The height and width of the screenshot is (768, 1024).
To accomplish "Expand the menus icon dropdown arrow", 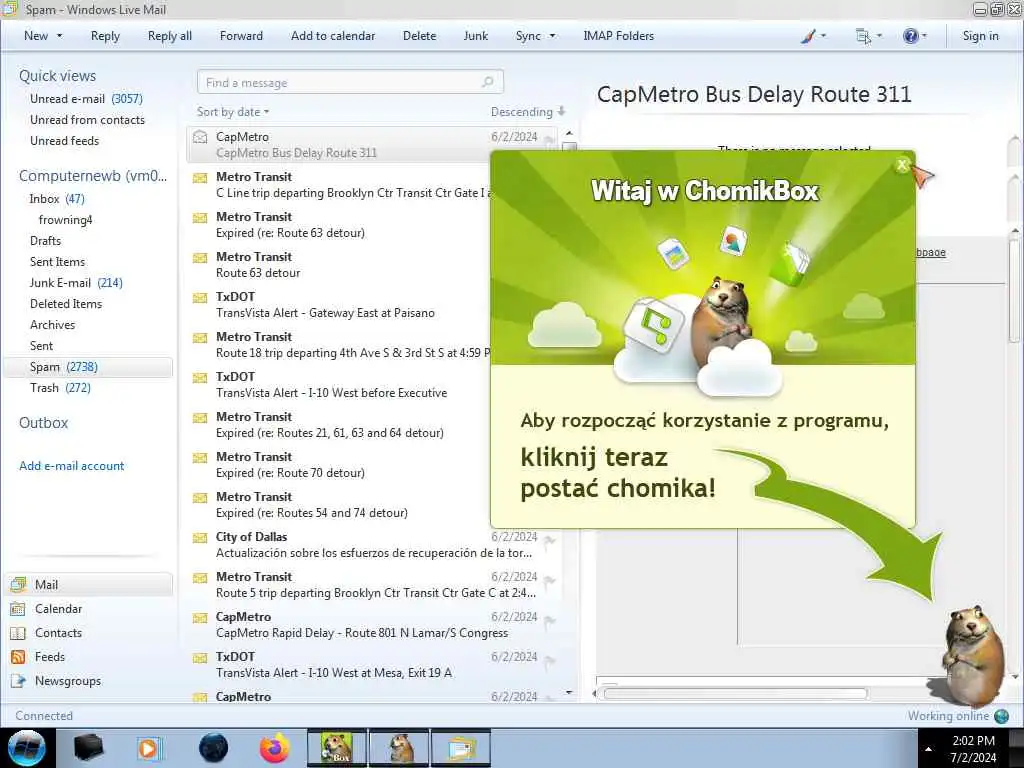I will pos(880,36).
